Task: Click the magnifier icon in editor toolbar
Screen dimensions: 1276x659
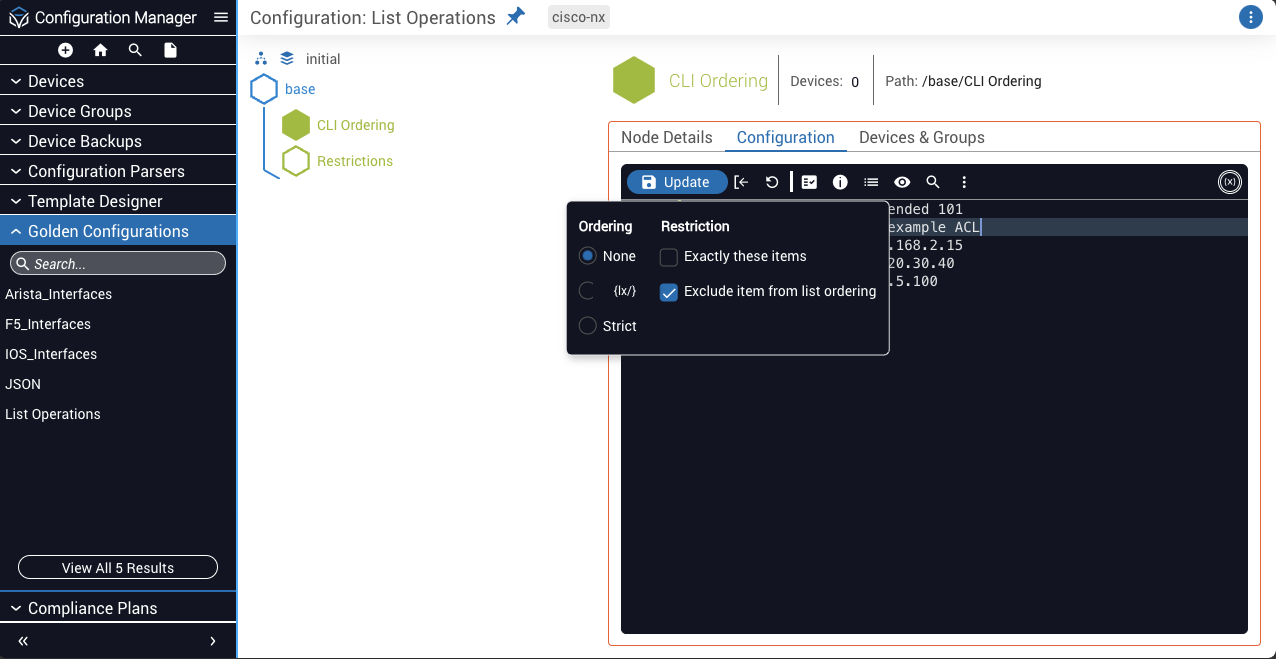Action: [933, 182]
